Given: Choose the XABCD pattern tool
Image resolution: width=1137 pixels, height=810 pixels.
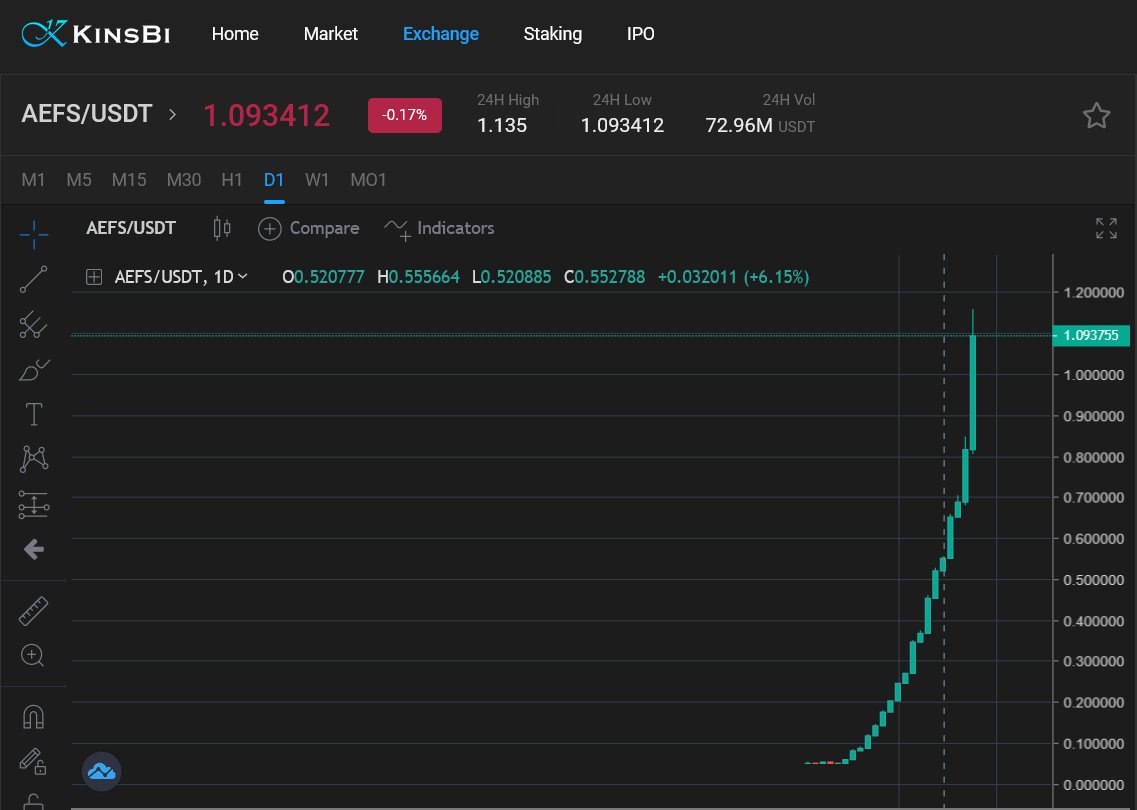Looking at the screenshot, I should coord(33,459).
